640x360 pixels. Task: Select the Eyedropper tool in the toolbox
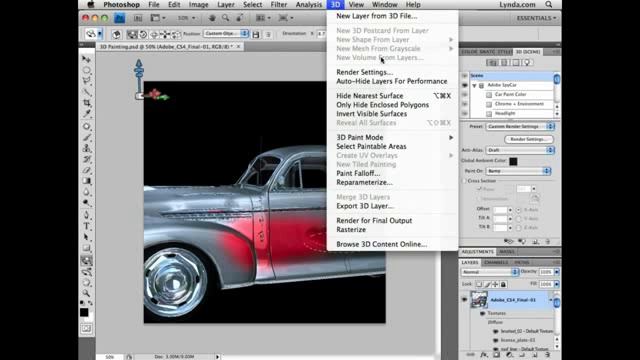click(87, 113)
